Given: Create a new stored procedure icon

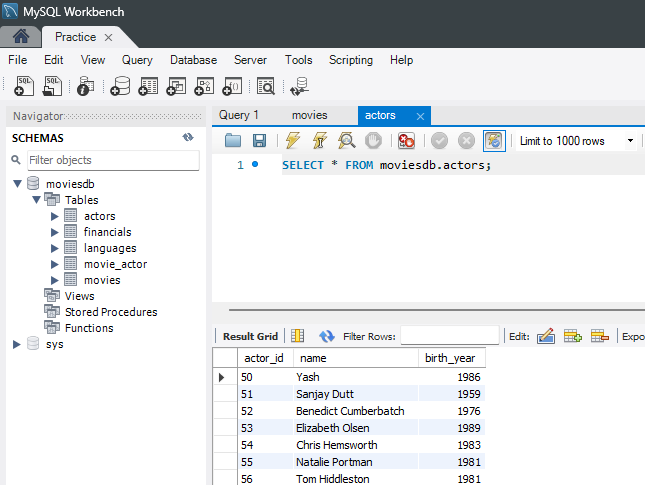Looking at the screenshot, I should (204, 86).
